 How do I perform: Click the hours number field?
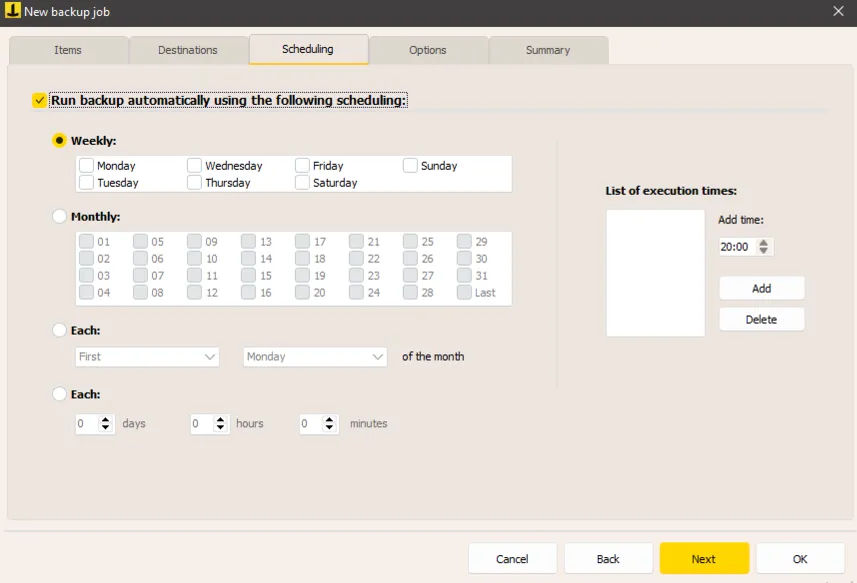[202, 423]
